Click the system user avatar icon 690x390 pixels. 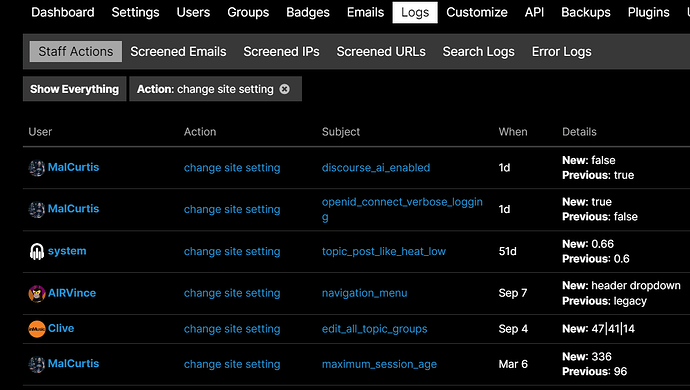(x=37, y=251)
